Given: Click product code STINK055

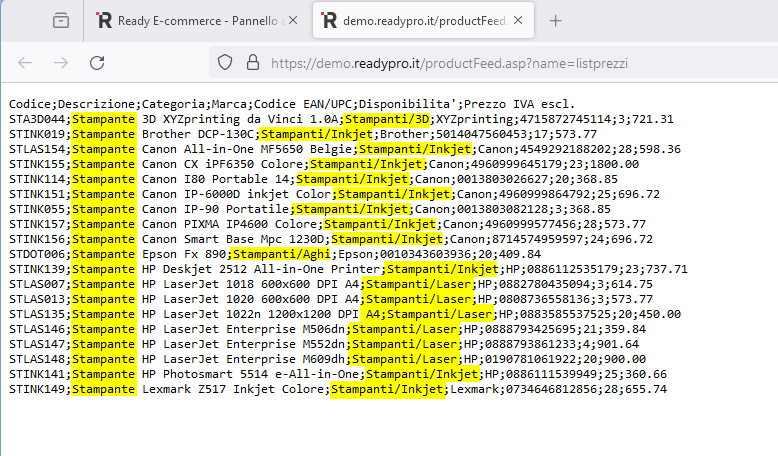Looking at the screenshot, I should [37, 209].
